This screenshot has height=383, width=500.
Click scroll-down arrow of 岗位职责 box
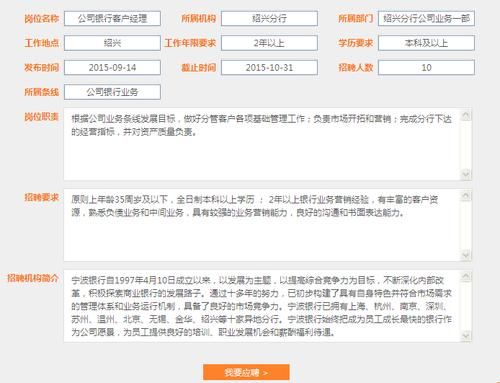466,174
